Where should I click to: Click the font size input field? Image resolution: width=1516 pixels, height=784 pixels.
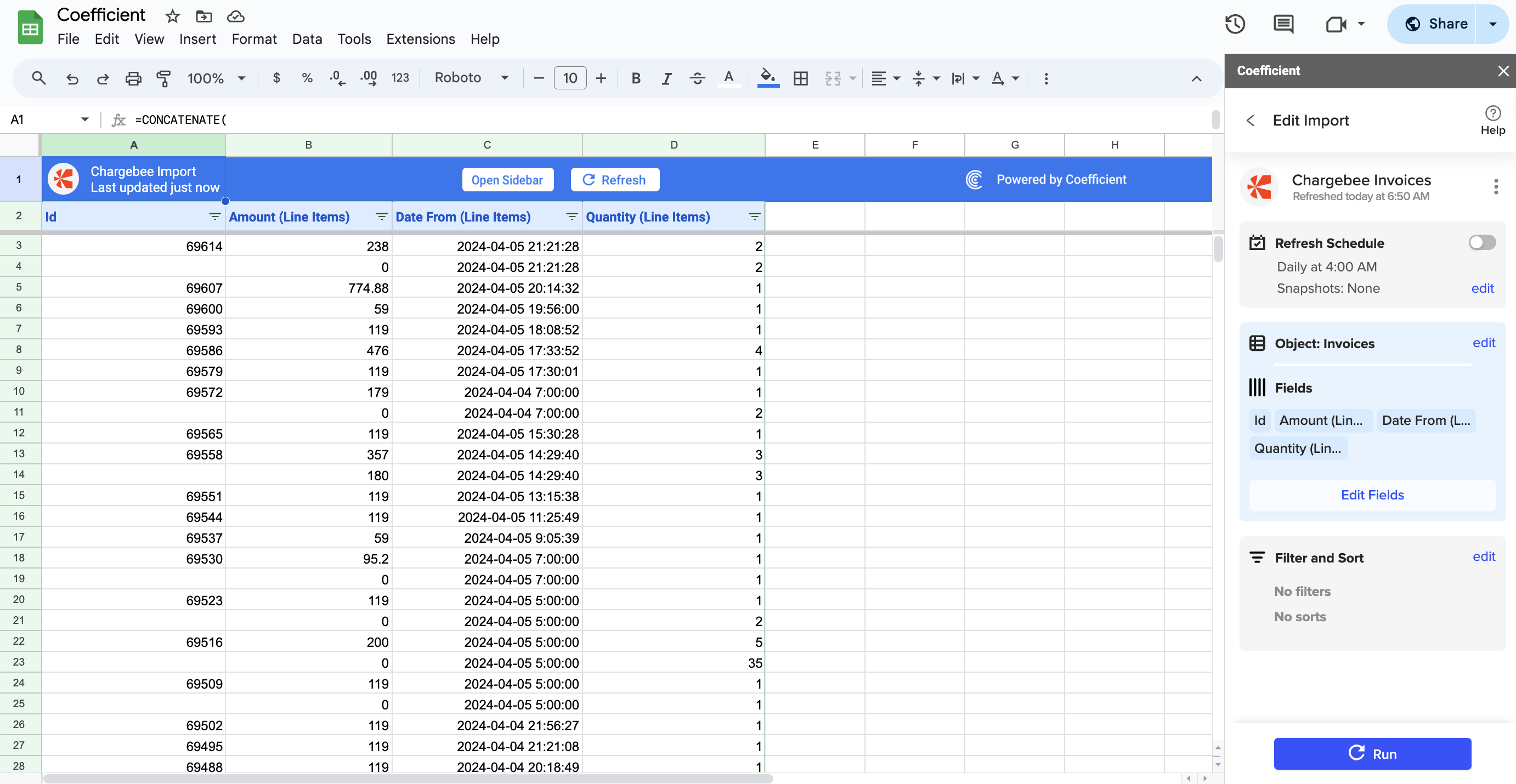pyautogui.click(x=570, y=78)
